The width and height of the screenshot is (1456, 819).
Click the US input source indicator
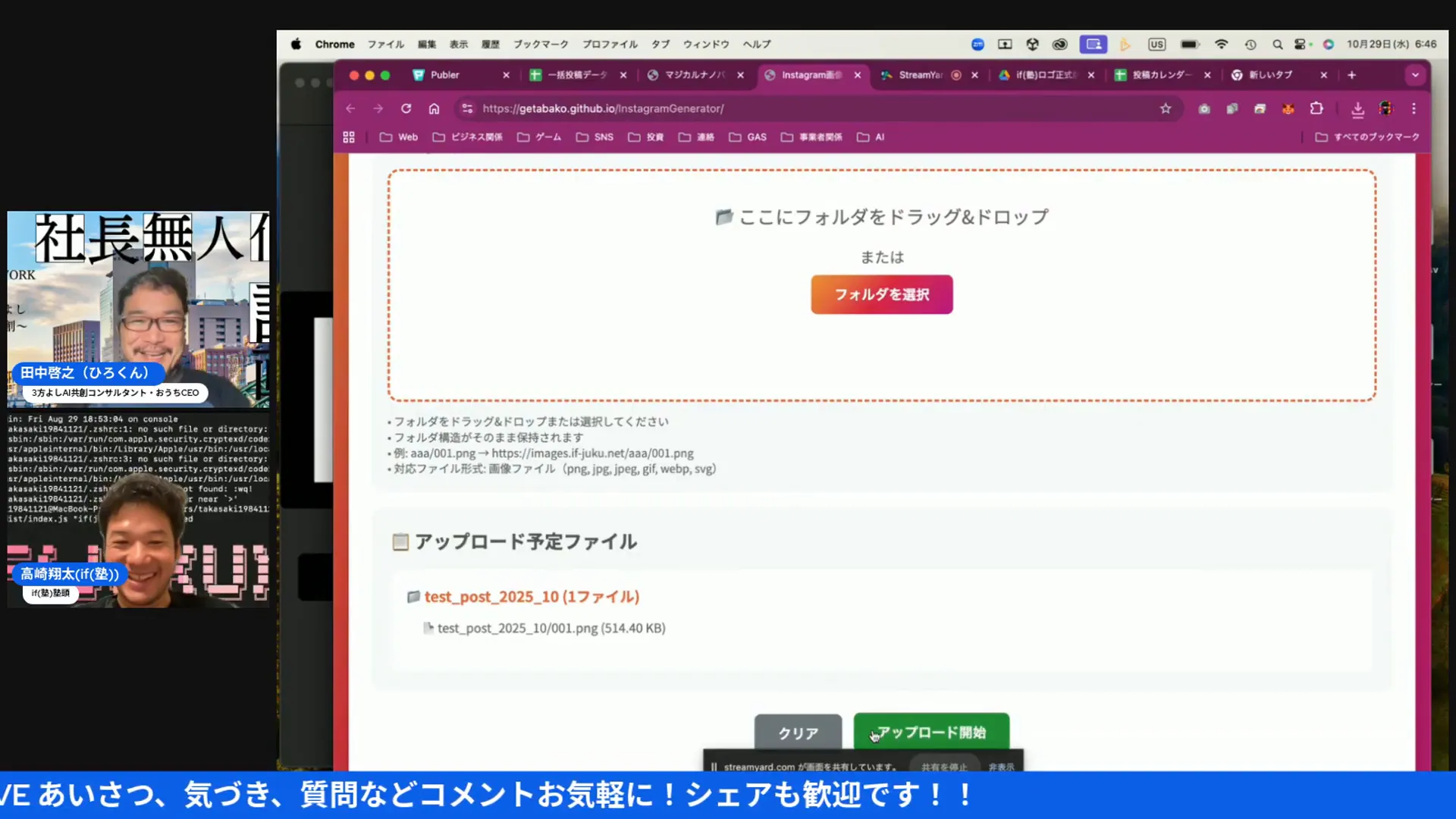click(x=1156, y=44)
